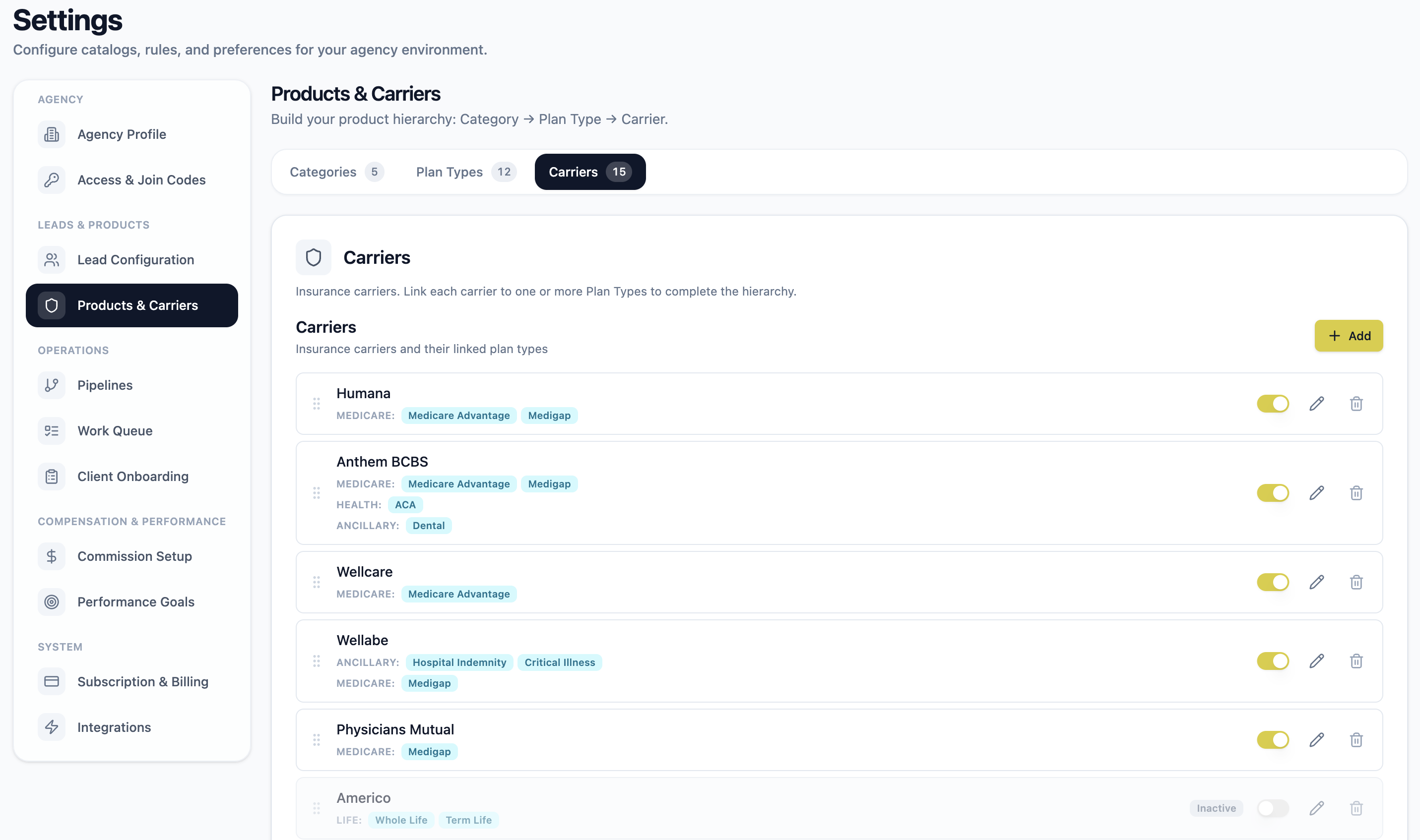This screenshot has width=1420, height=840.
Task: Disable the Anthem BCBS toggle
Action: click(1273, 493)
